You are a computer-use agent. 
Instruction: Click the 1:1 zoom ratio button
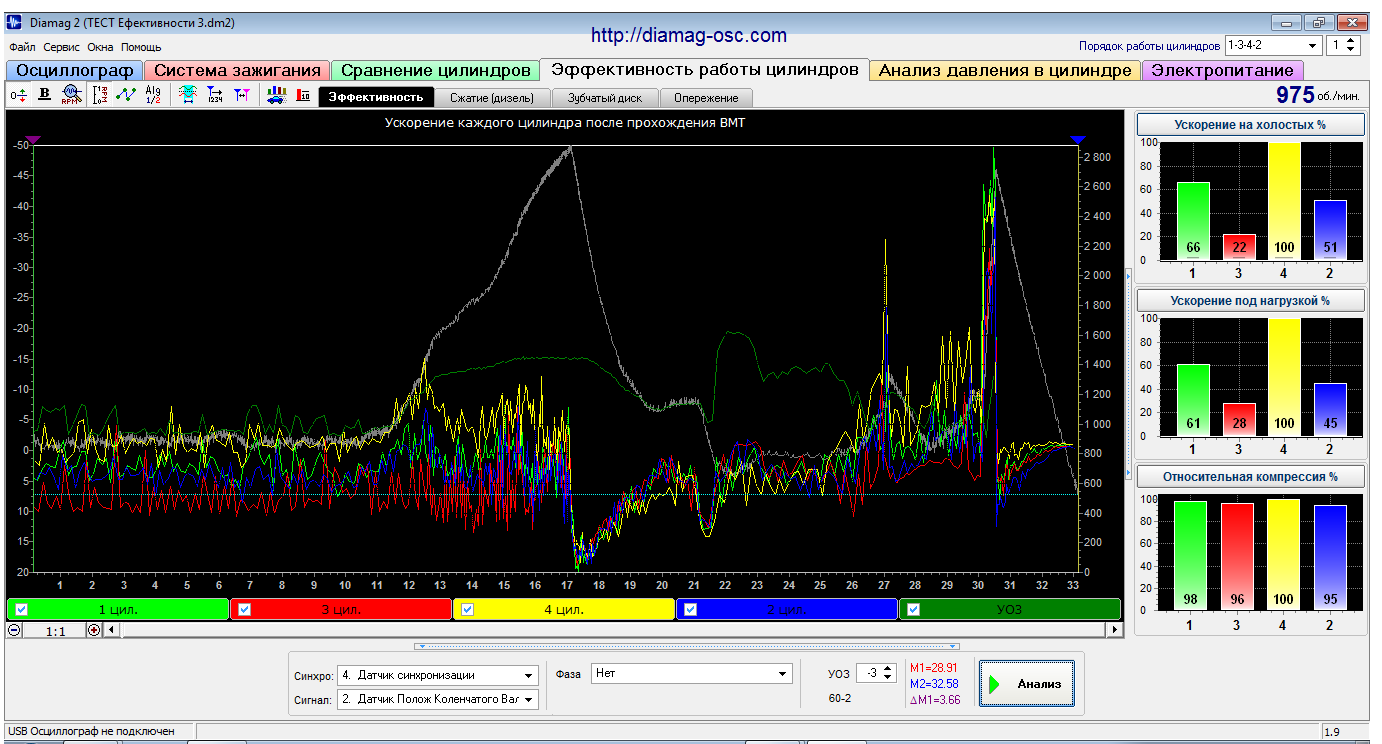tap(55, 630)
